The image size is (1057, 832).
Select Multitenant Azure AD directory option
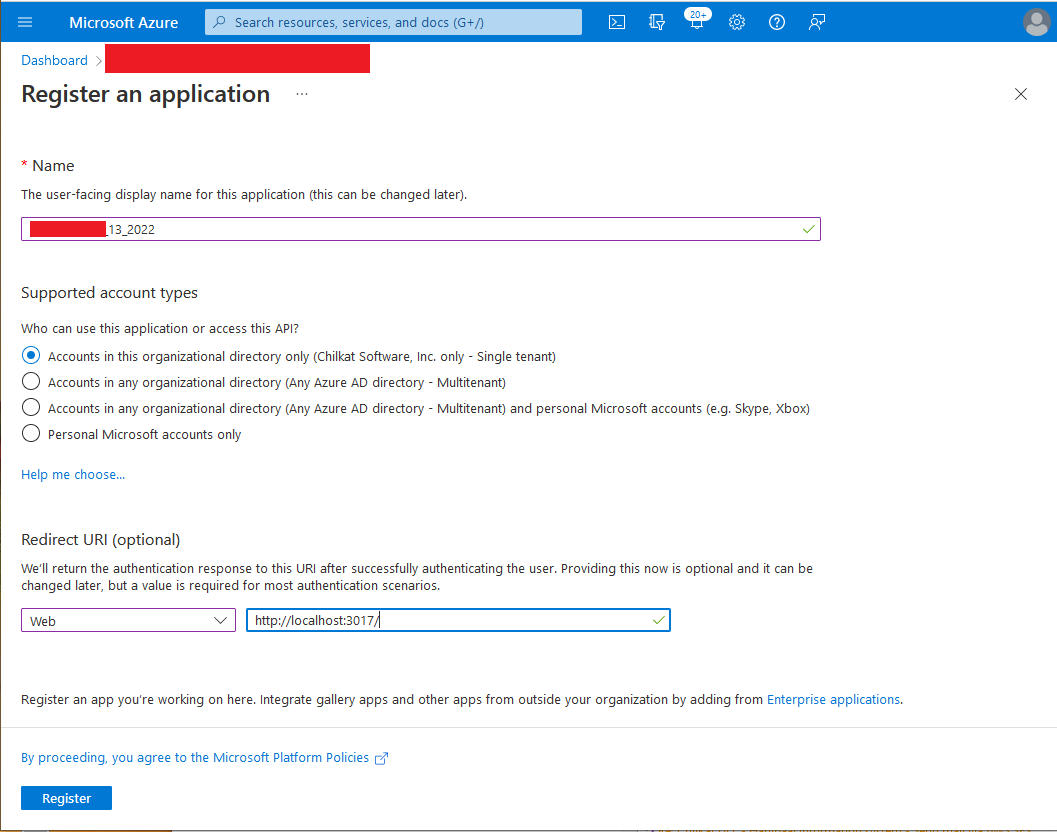31,382
